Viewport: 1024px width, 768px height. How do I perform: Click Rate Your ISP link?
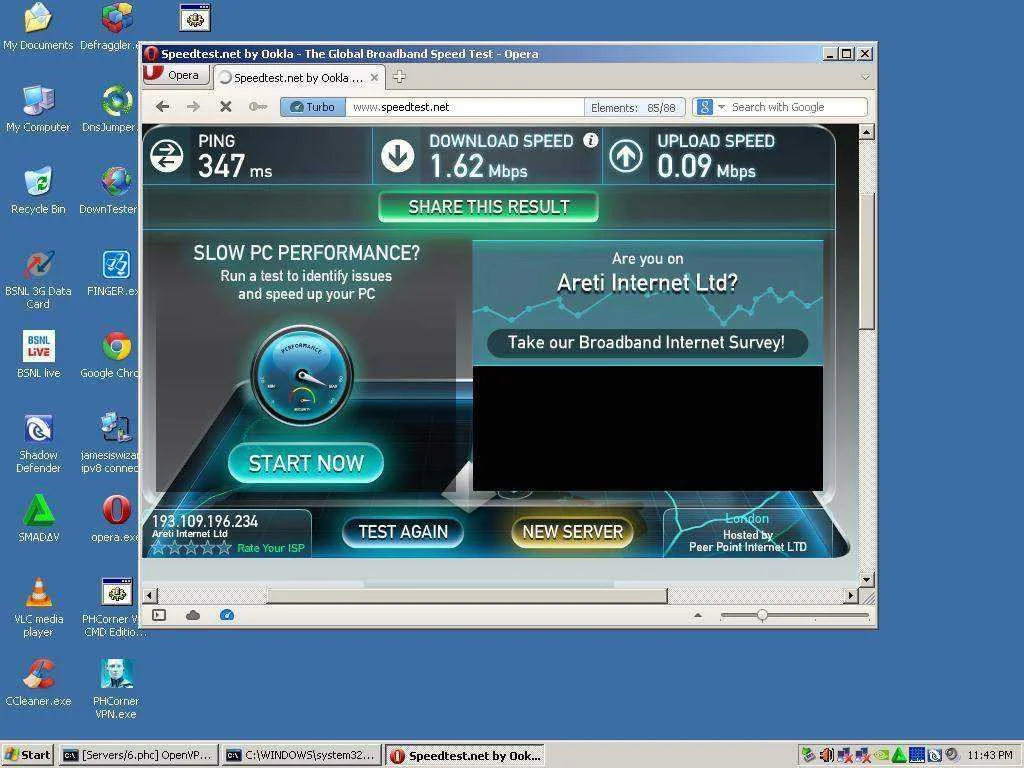click(270, 548)
